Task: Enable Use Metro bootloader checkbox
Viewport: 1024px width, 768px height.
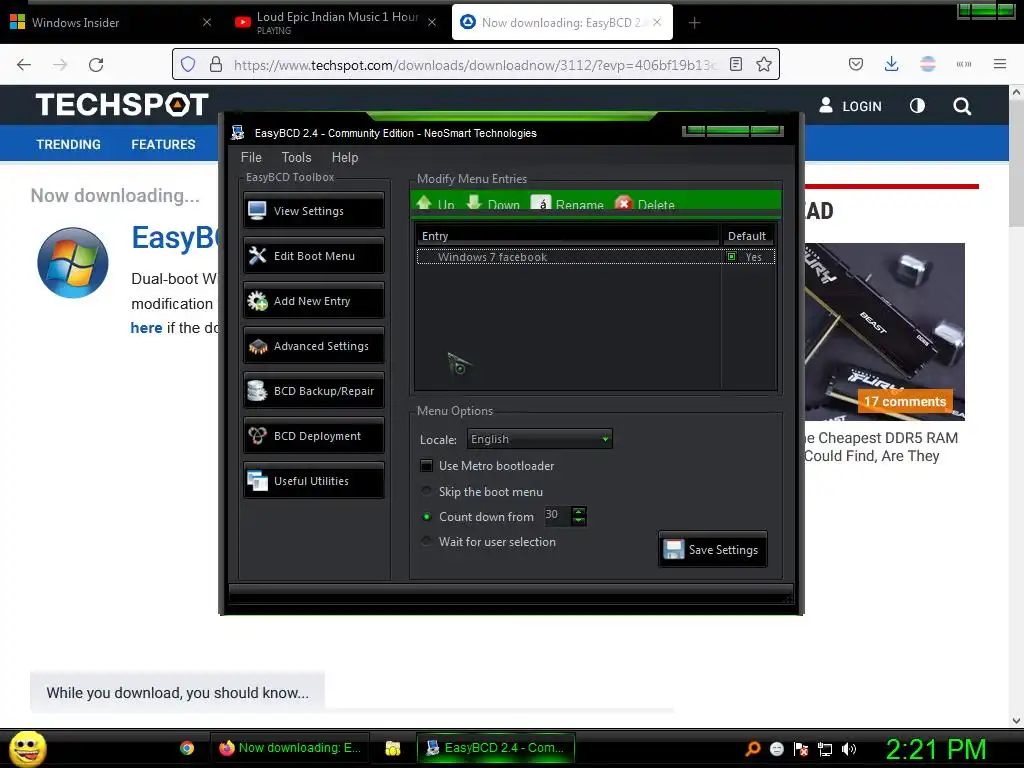Action: (426, 466)
